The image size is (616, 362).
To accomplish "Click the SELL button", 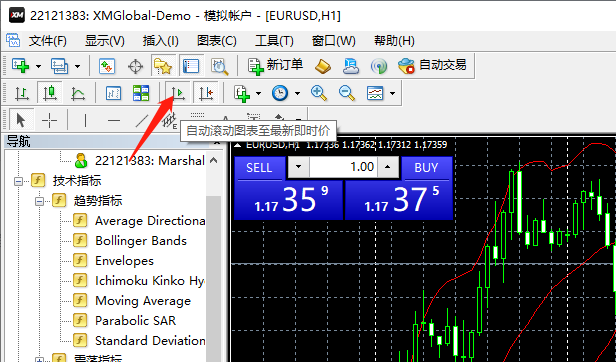I will pos(259,168).
